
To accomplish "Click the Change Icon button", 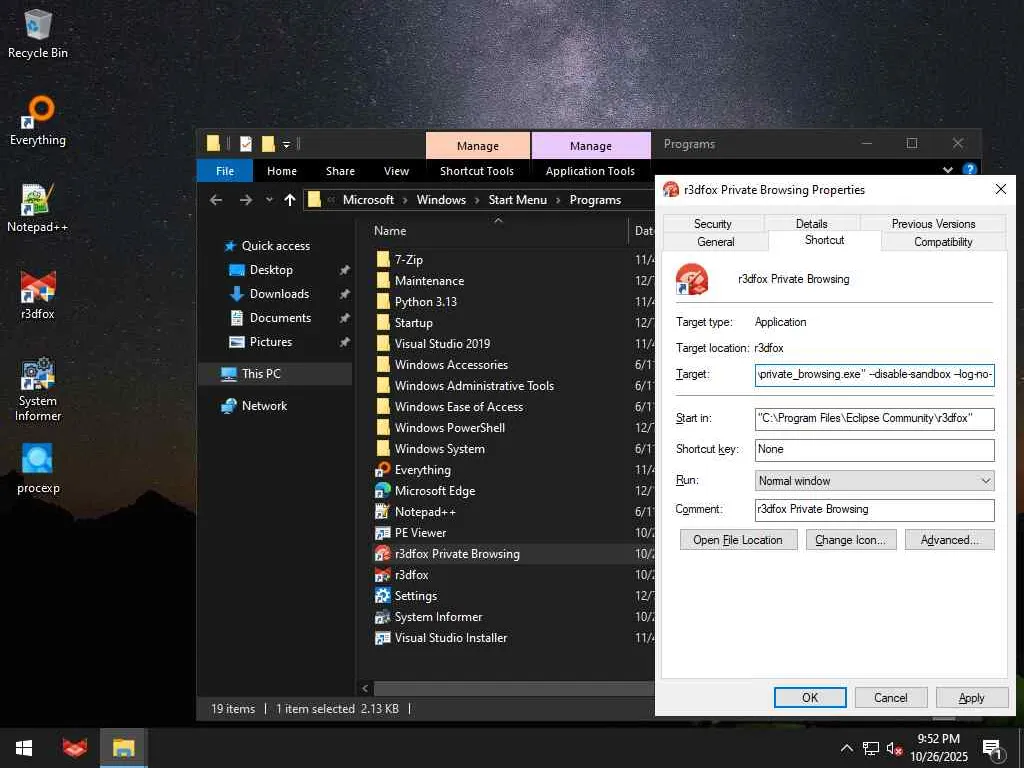I will tap(850, 540).
